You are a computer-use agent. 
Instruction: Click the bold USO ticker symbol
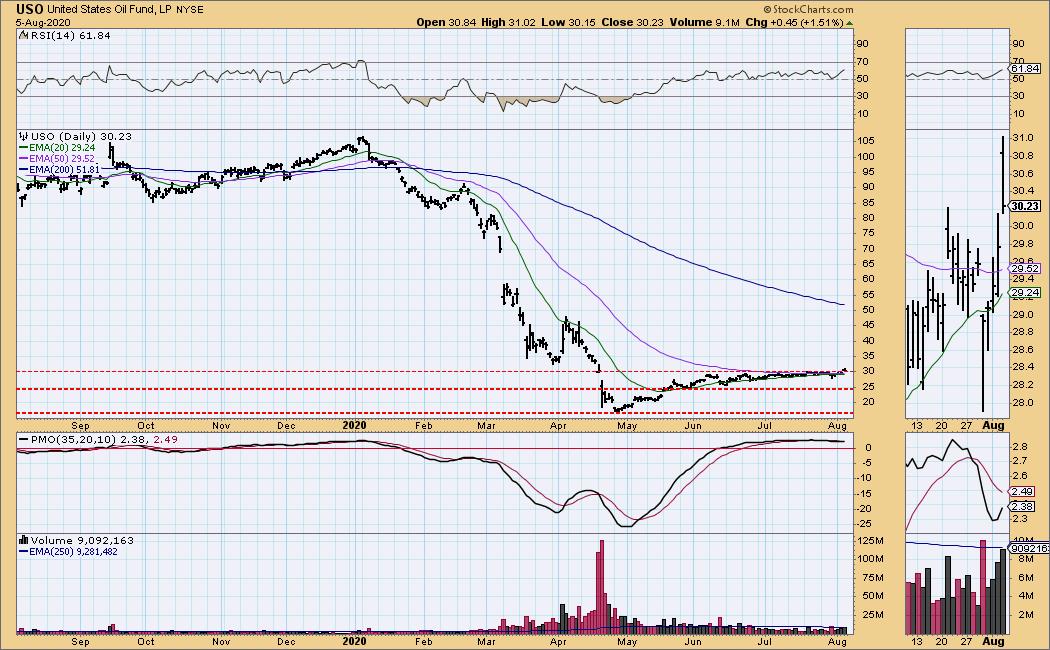(30, 9)
